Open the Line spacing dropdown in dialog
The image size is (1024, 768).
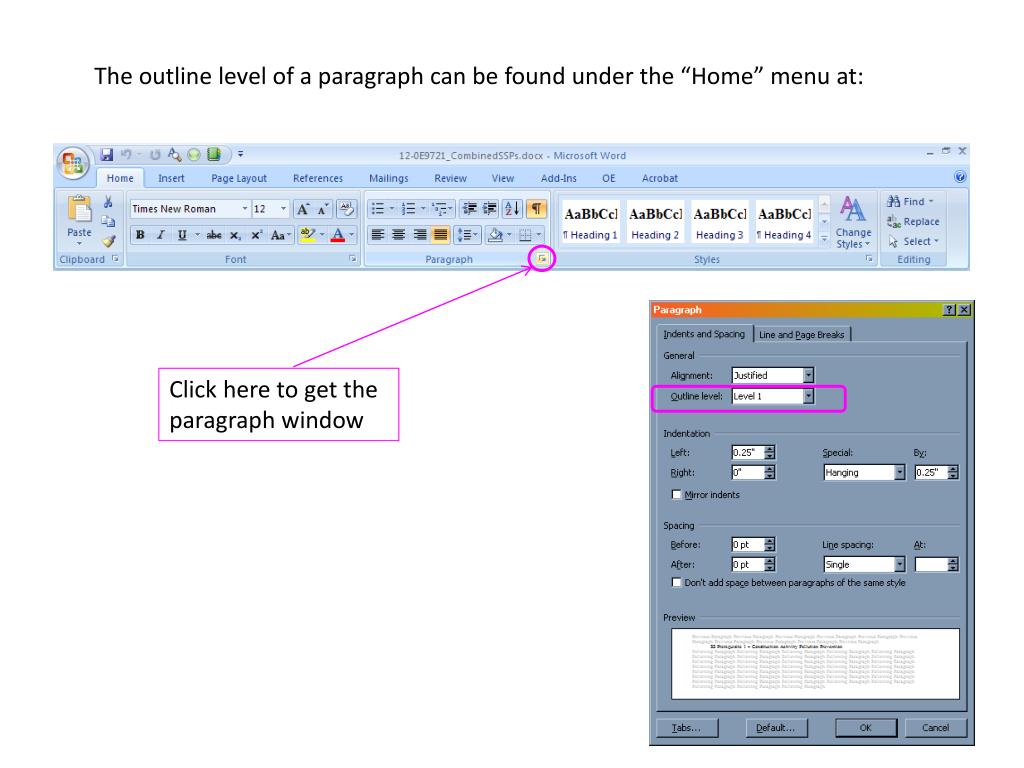[900, 564]
